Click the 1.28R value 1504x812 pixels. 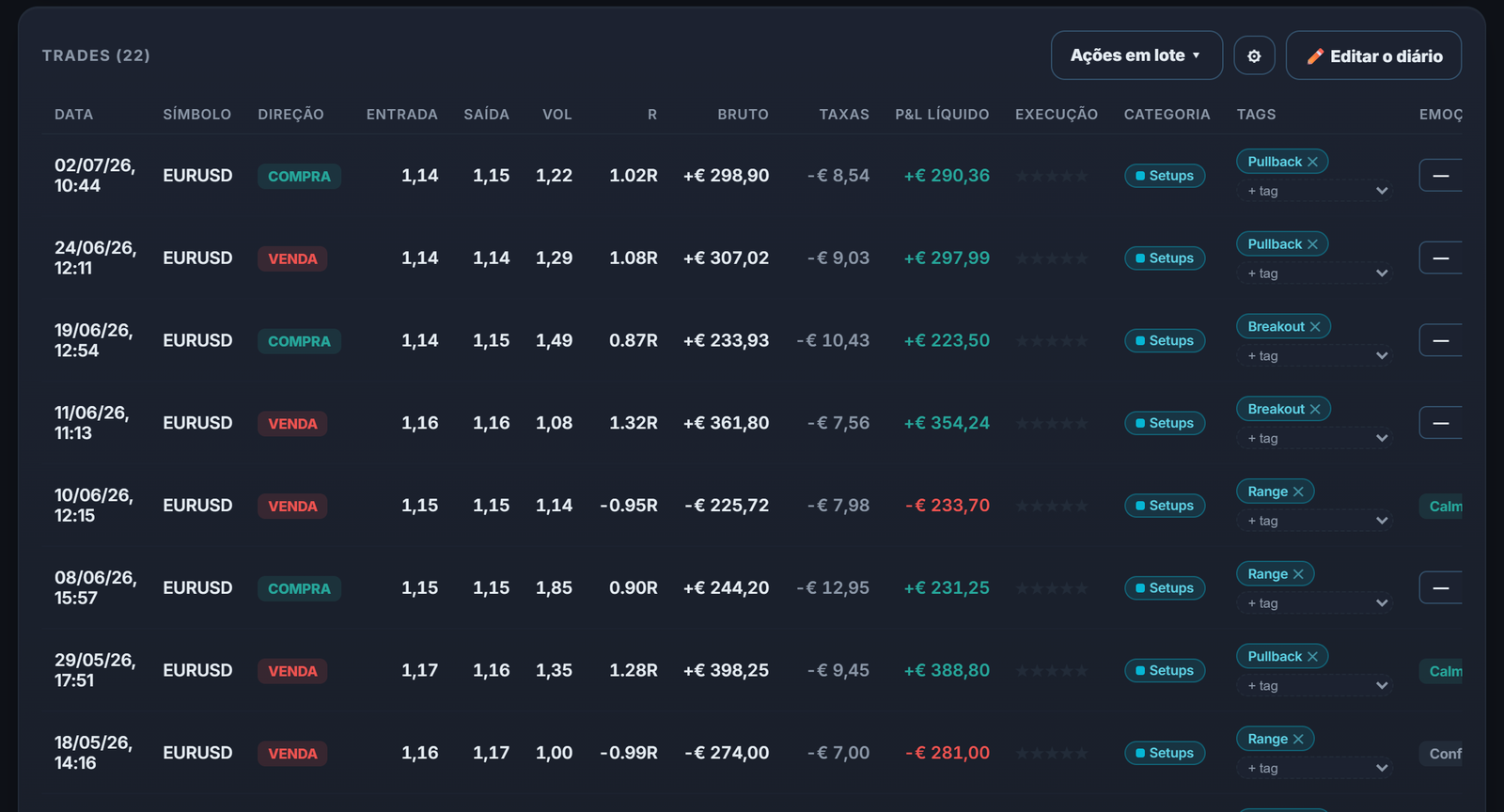pyautogui.click(x=634, y=670)
